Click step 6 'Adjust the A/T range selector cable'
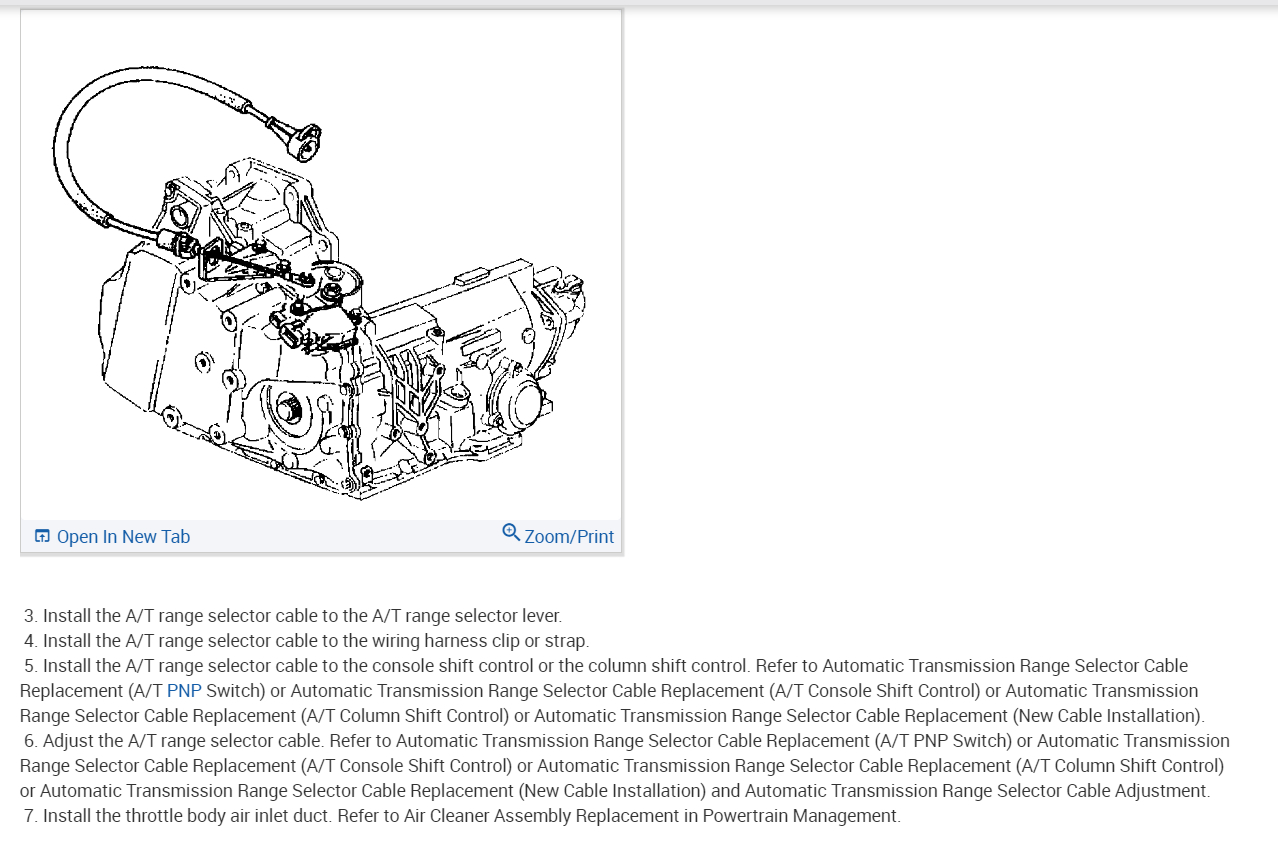1278x847 pixels. (x=624, y=766)
